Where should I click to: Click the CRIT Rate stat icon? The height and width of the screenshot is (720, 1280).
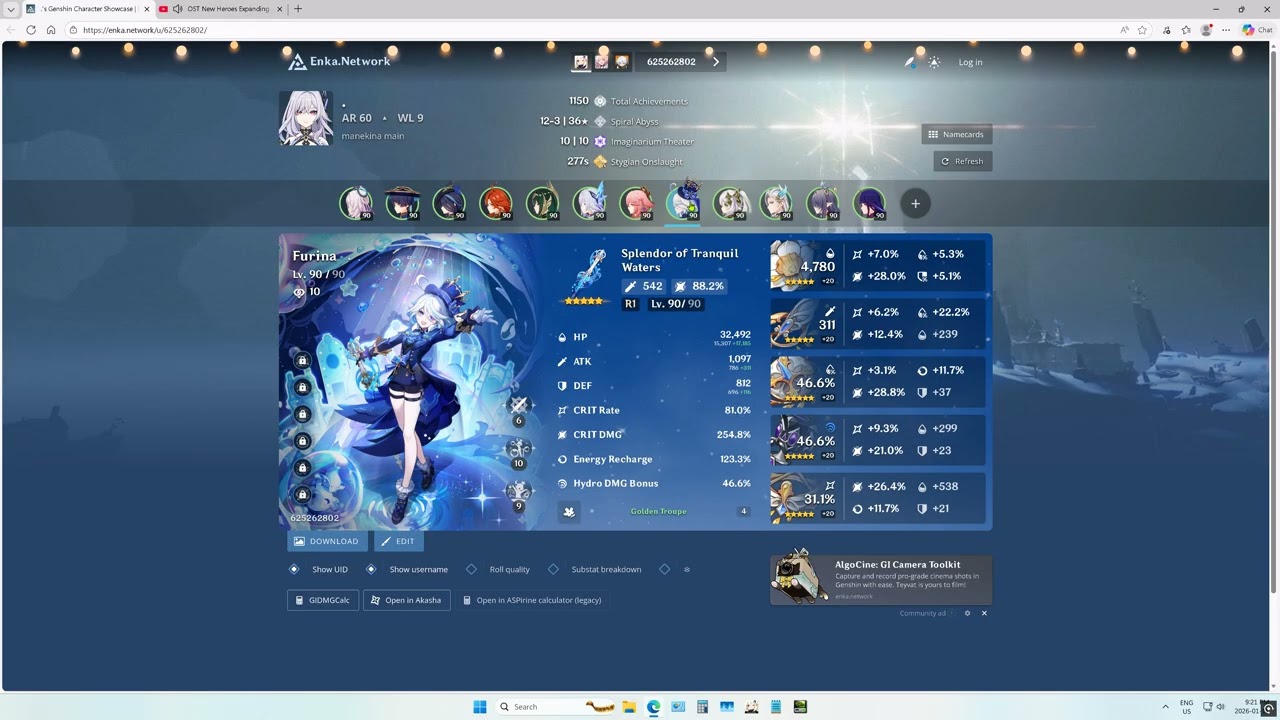562,410
